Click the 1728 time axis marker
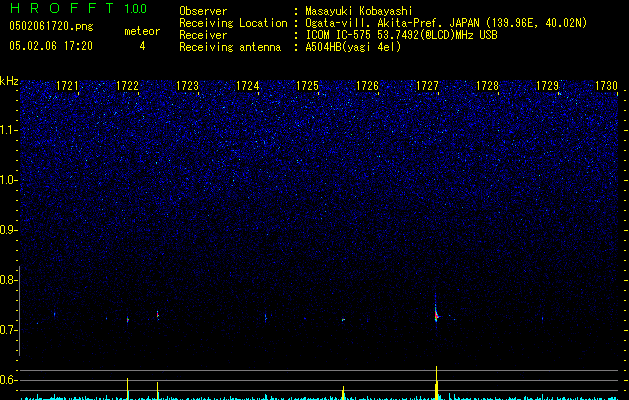This screenshot has width=629, height=400. (x=487, y=86)
